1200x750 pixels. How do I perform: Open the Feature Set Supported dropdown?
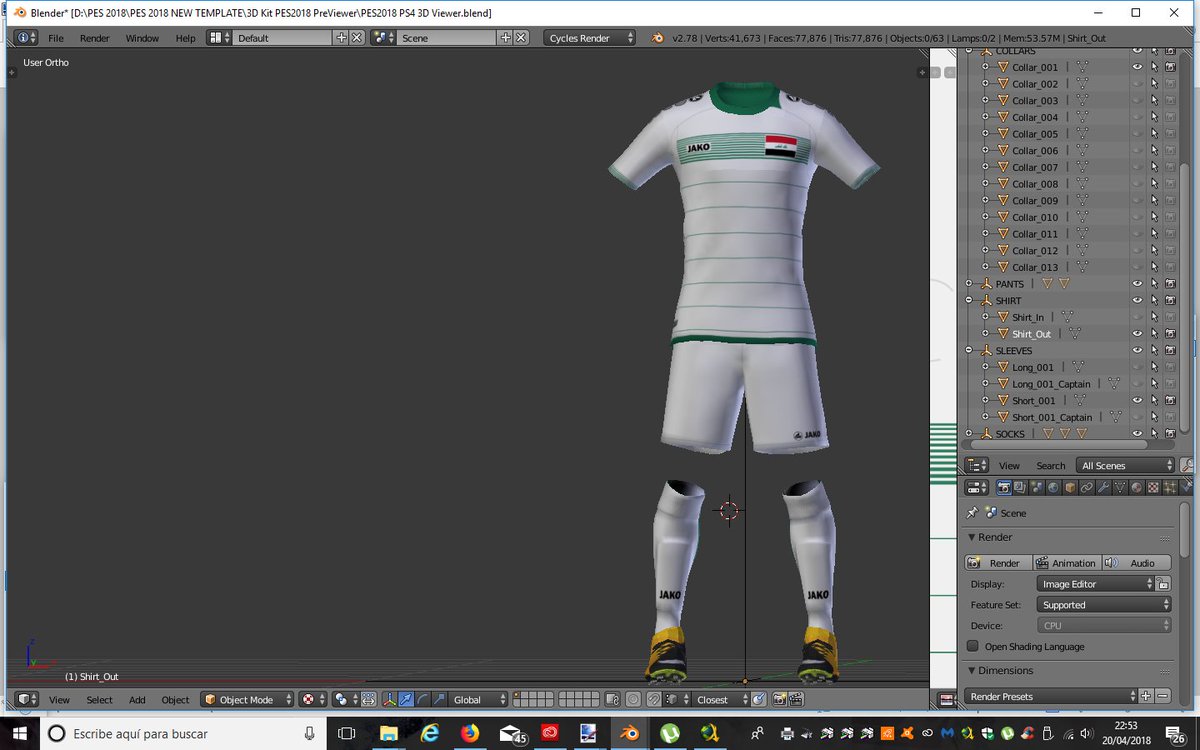point(1104,605)
